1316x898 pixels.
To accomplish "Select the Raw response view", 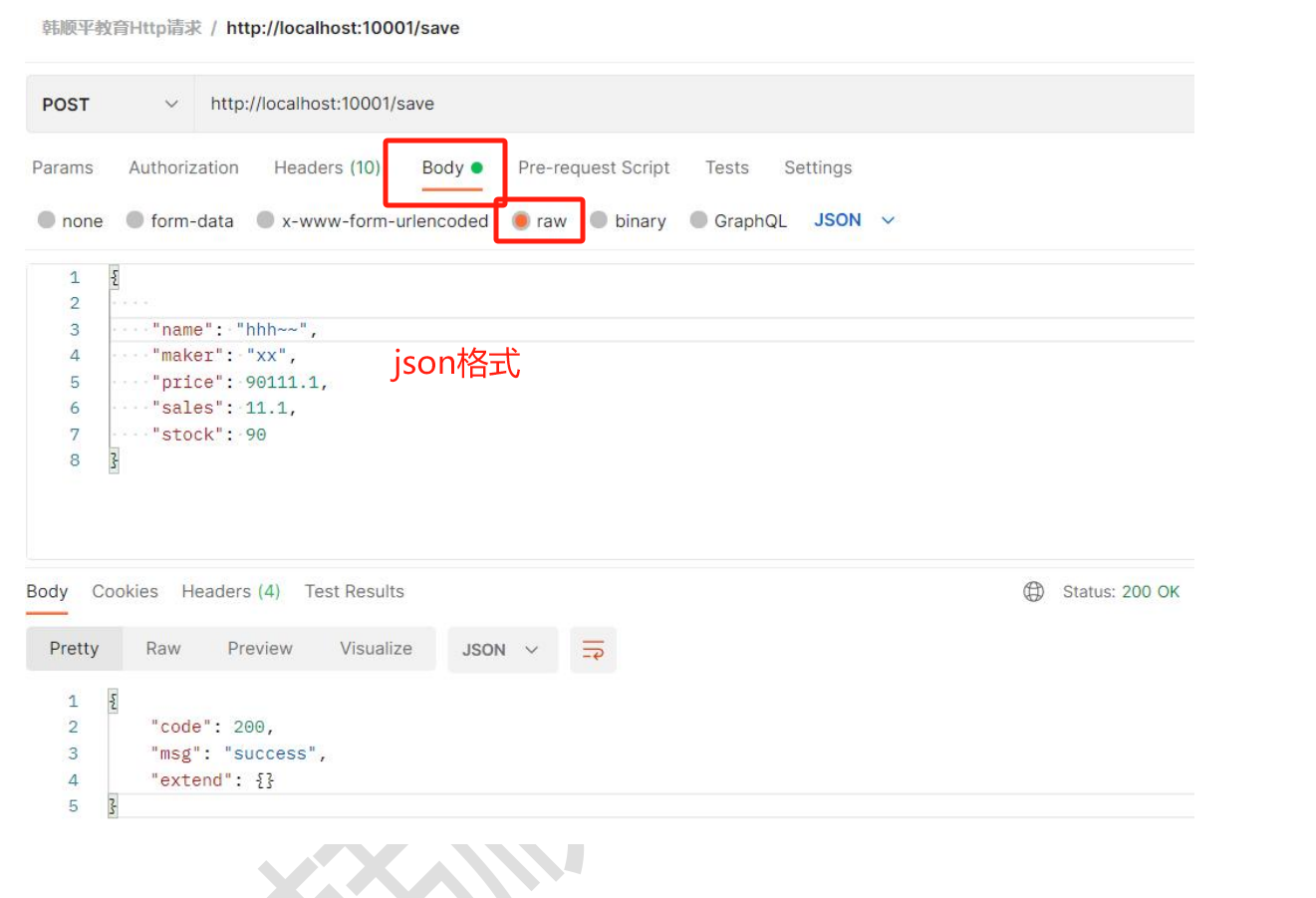I will click(x=163, y=649).
